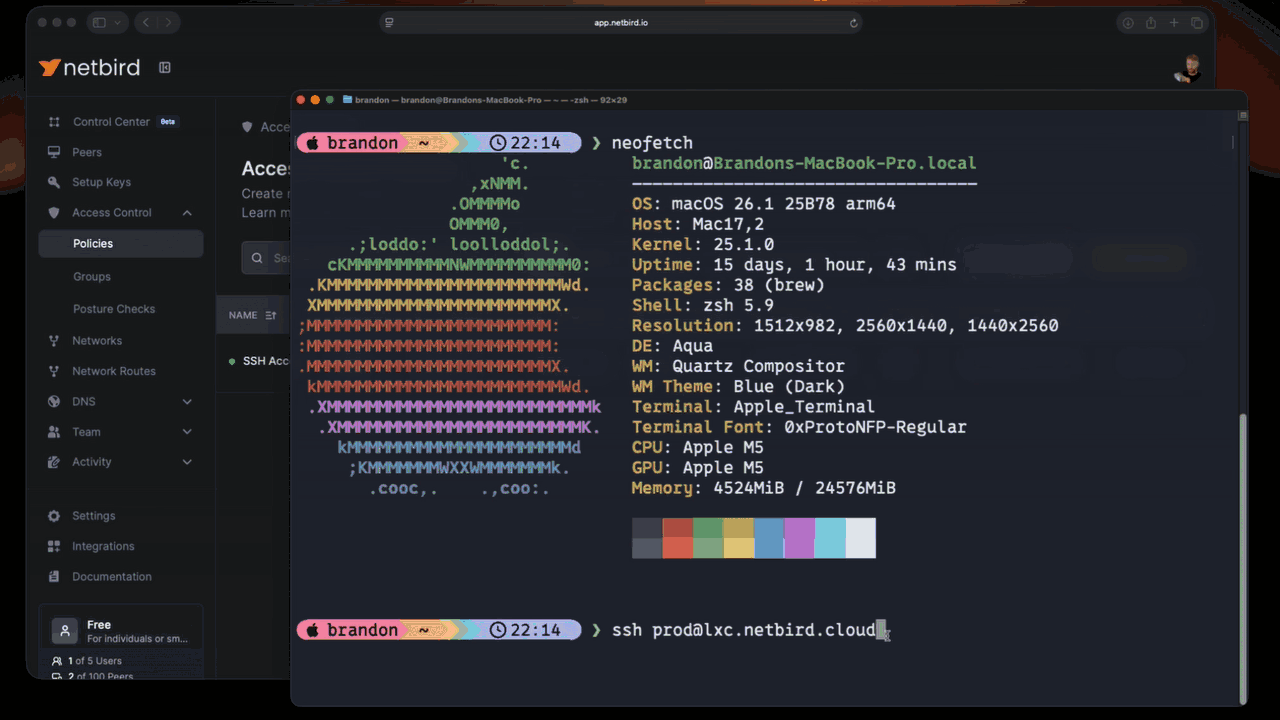The width and height of the screenshot is (1280, 720).
Task: Click the netbird logo
Action: click(x=89, y=68)
